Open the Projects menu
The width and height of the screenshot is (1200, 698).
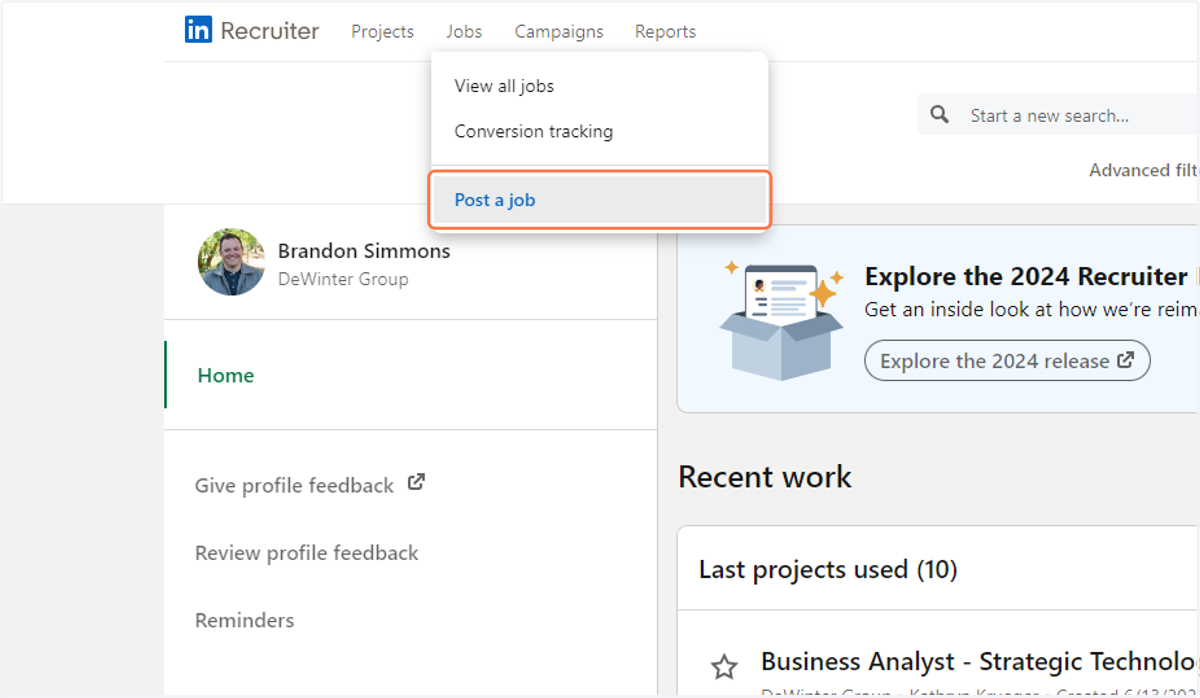(x=382, y=32)
